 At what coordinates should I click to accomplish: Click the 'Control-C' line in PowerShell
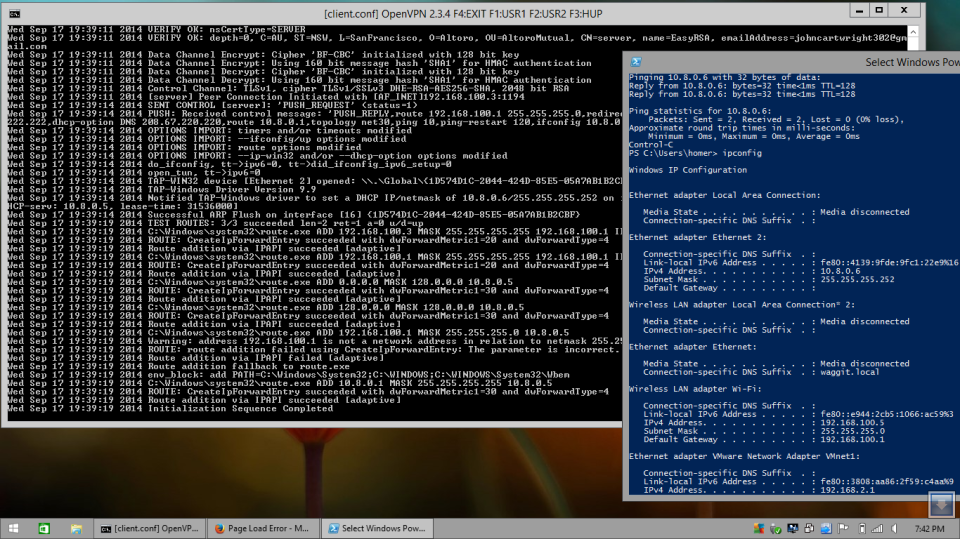click(x=651, y=145)
